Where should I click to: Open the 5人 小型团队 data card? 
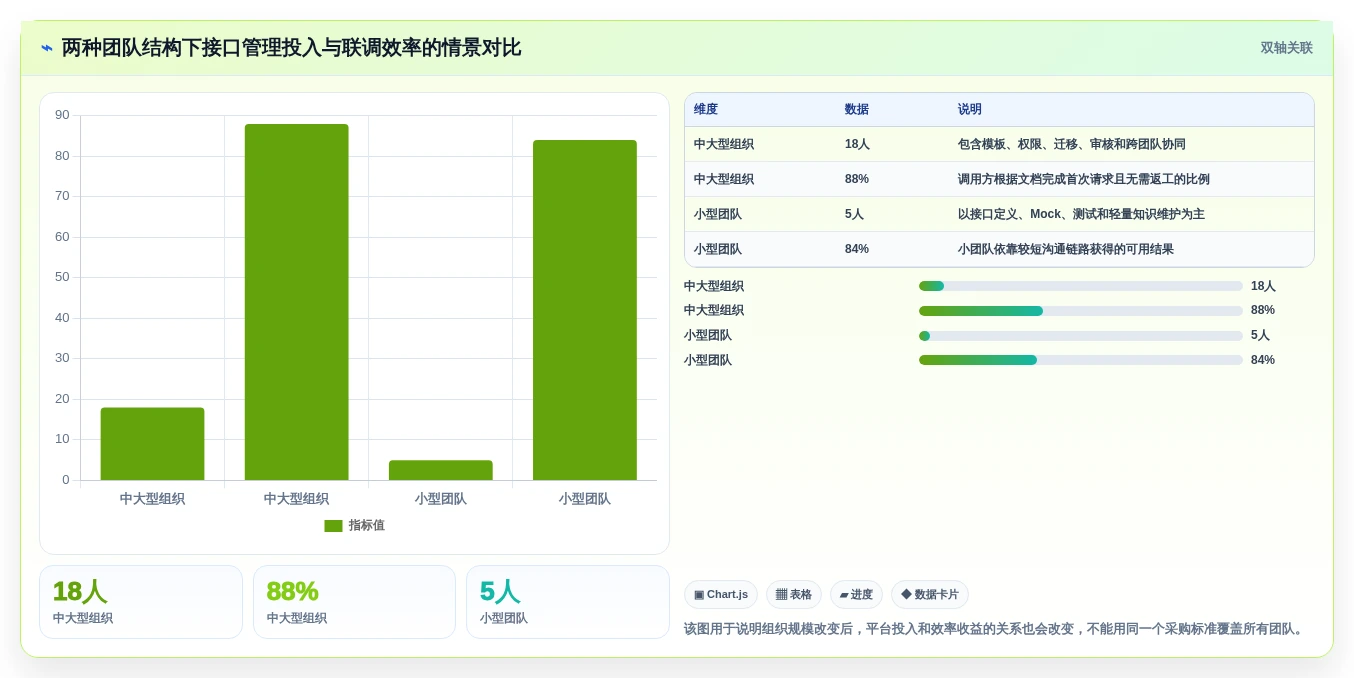click(568, 602)
